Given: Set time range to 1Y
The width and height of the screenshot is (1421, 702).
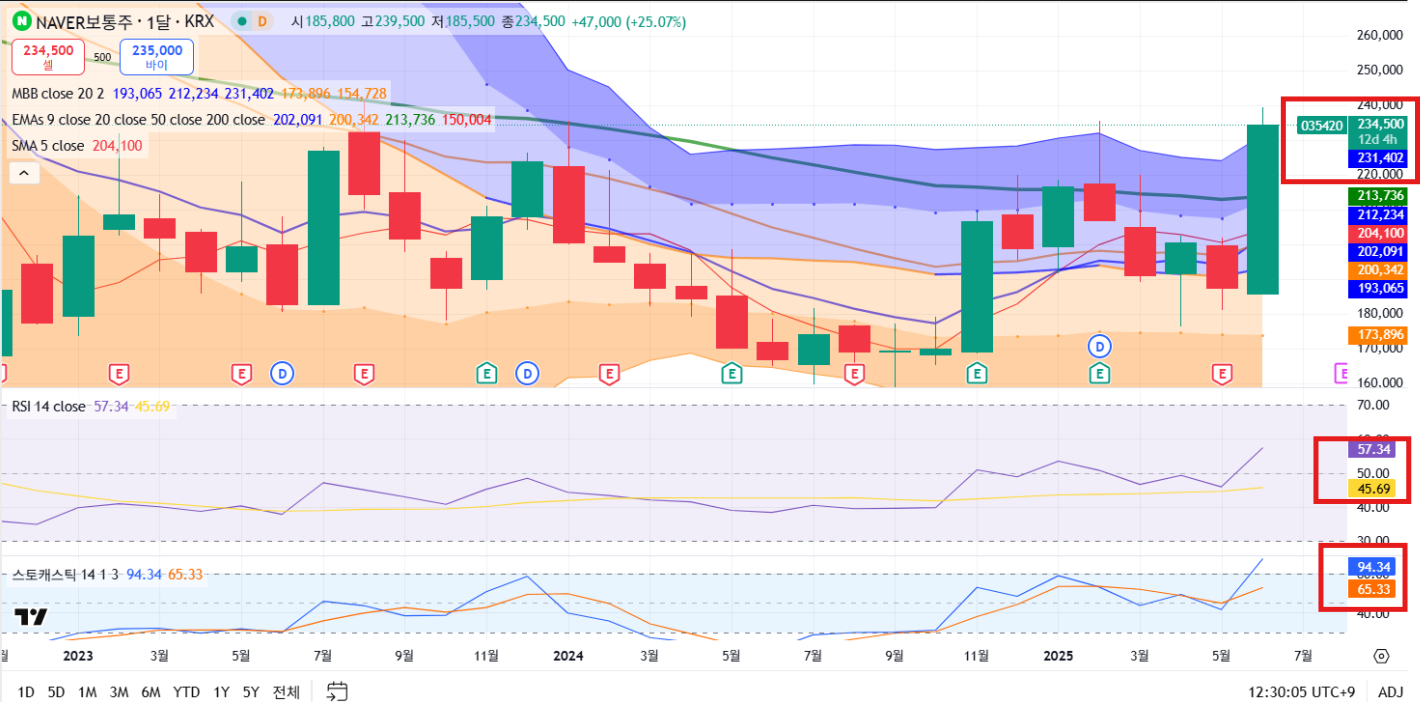Looking at the screenshot, I should pyautogui.click(x=221, y=691).
